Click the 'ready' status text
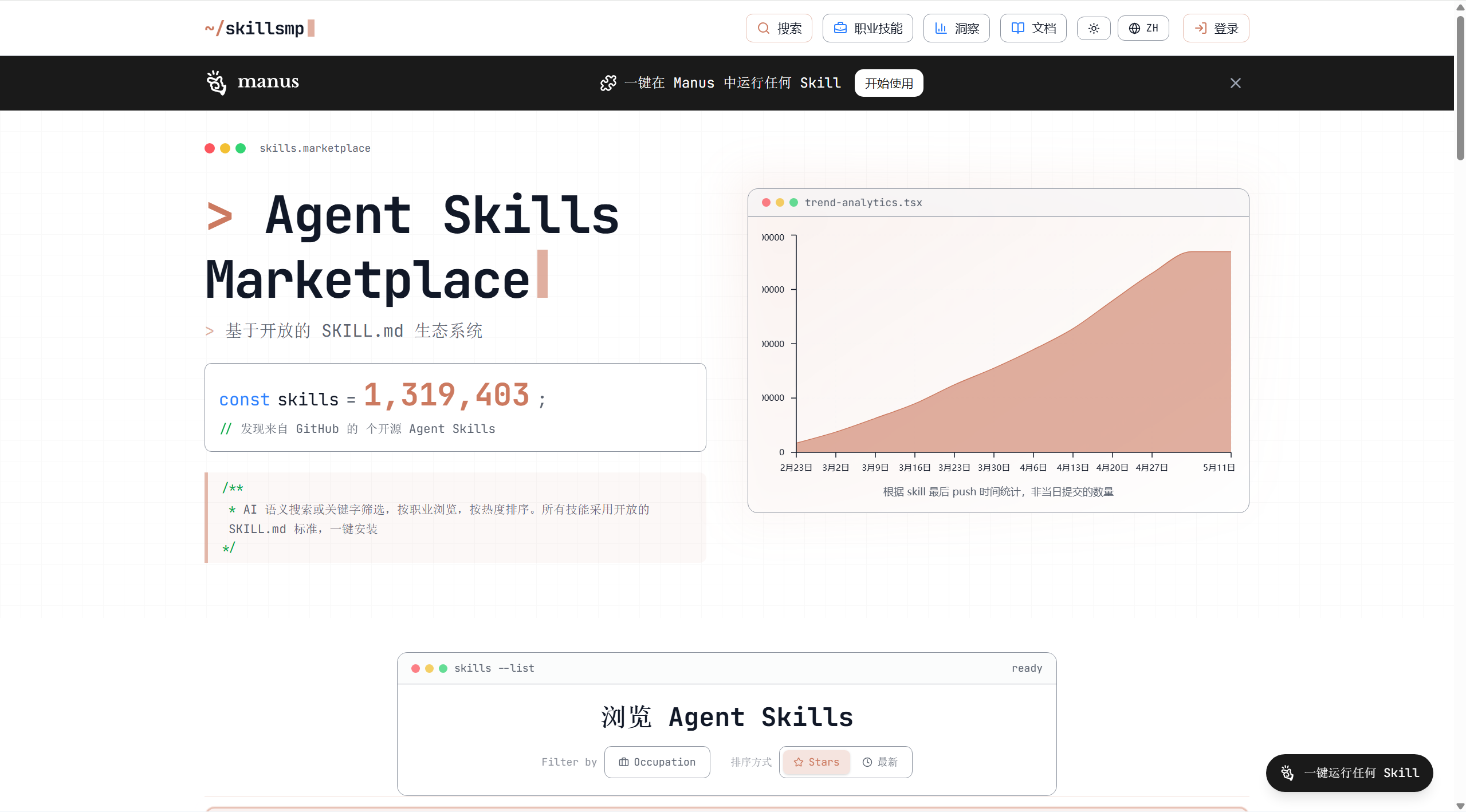This screenshot has height=812, width=1466. (x=1027, y=668)
